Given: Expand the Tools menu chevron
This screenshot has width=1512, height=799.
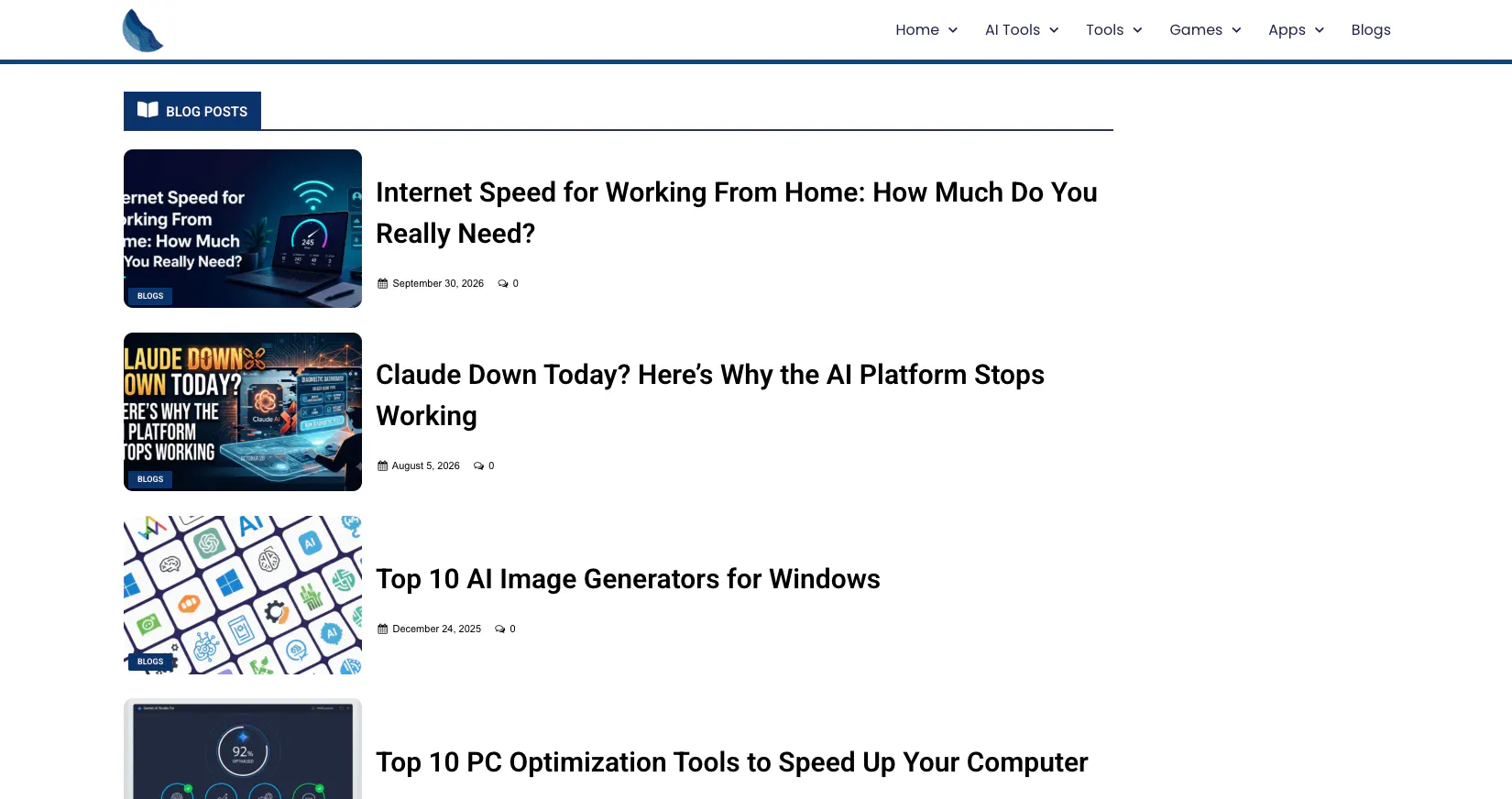Looking at the screenshot, I should click(x=1137, y=30).
